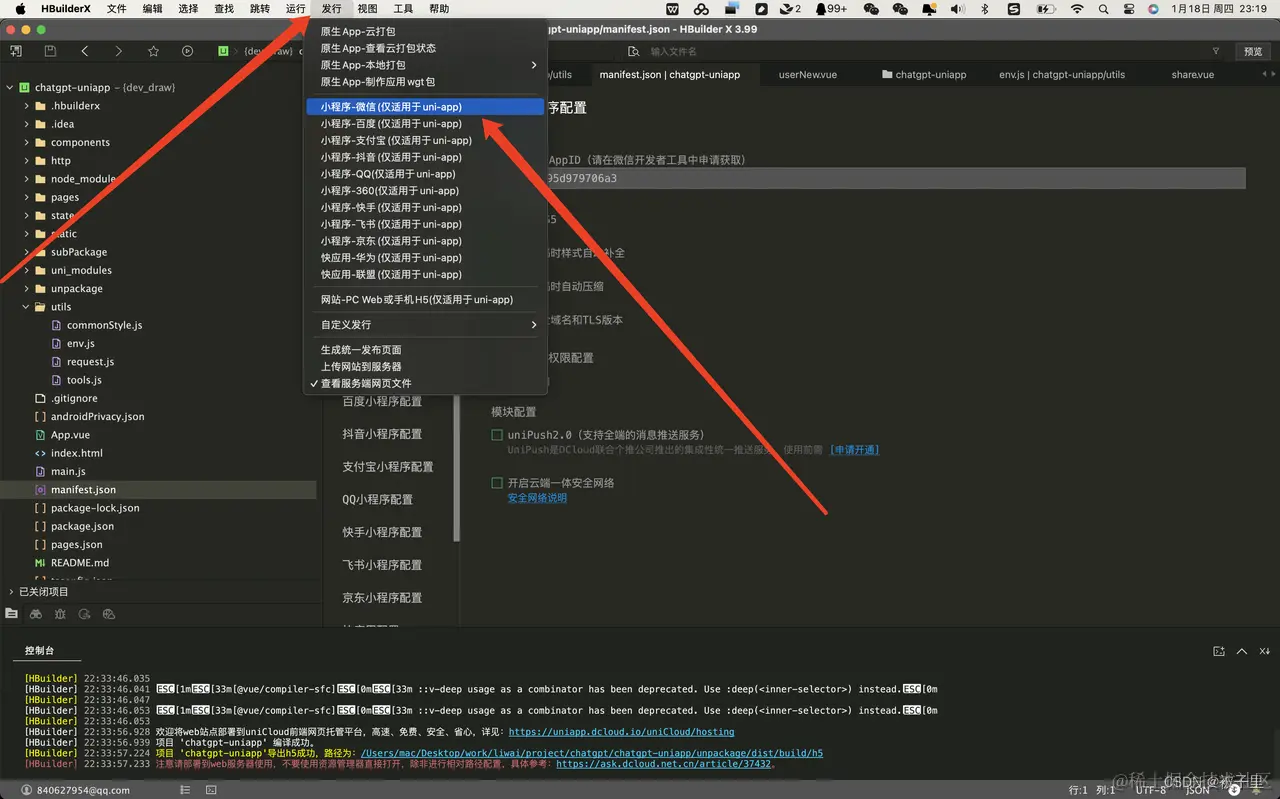Click the filter funnel icon near the search box
Screen dimensions: 1280x799
(x=1216, y=51)
